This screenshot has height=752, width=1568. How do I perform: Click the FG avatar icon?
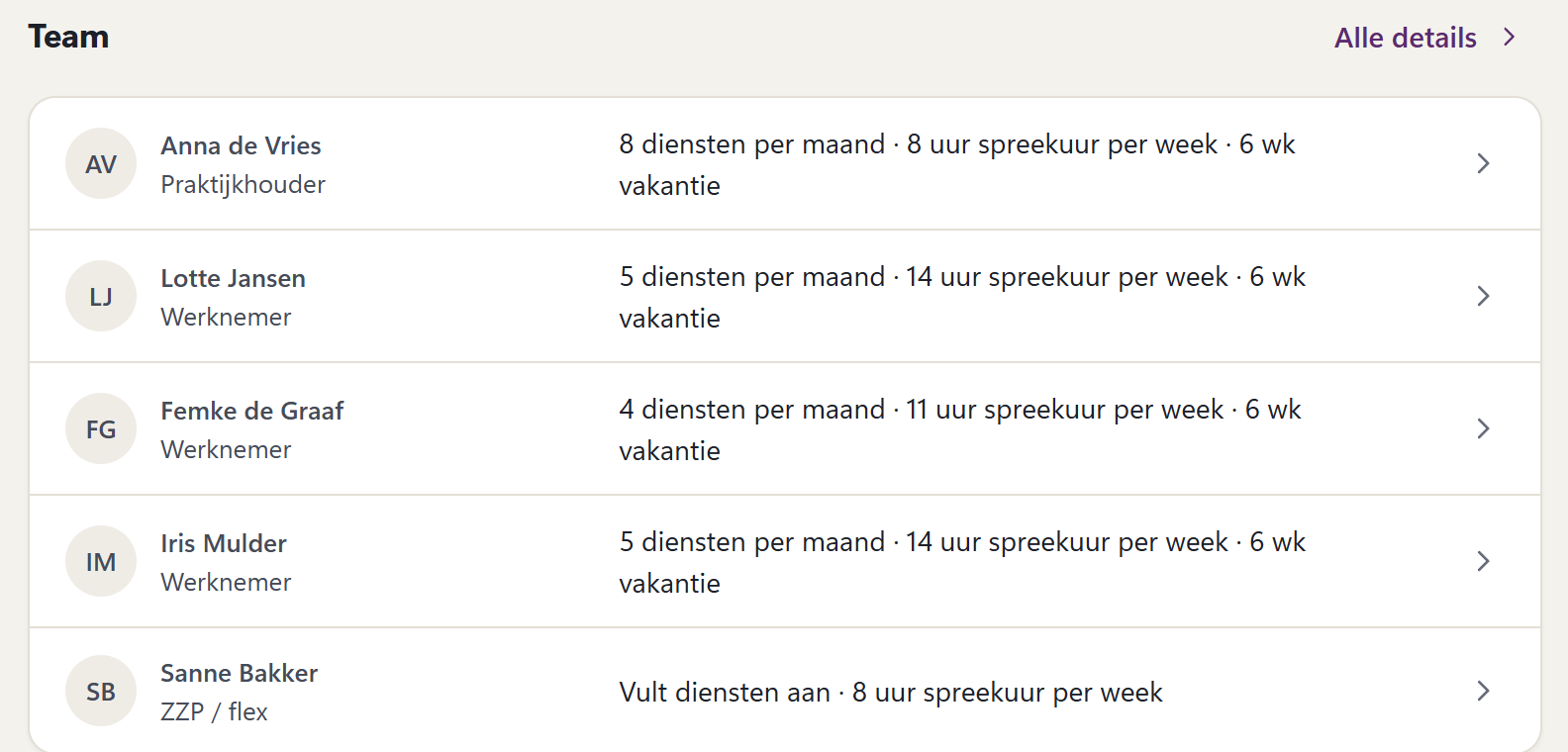coord(101,428)
